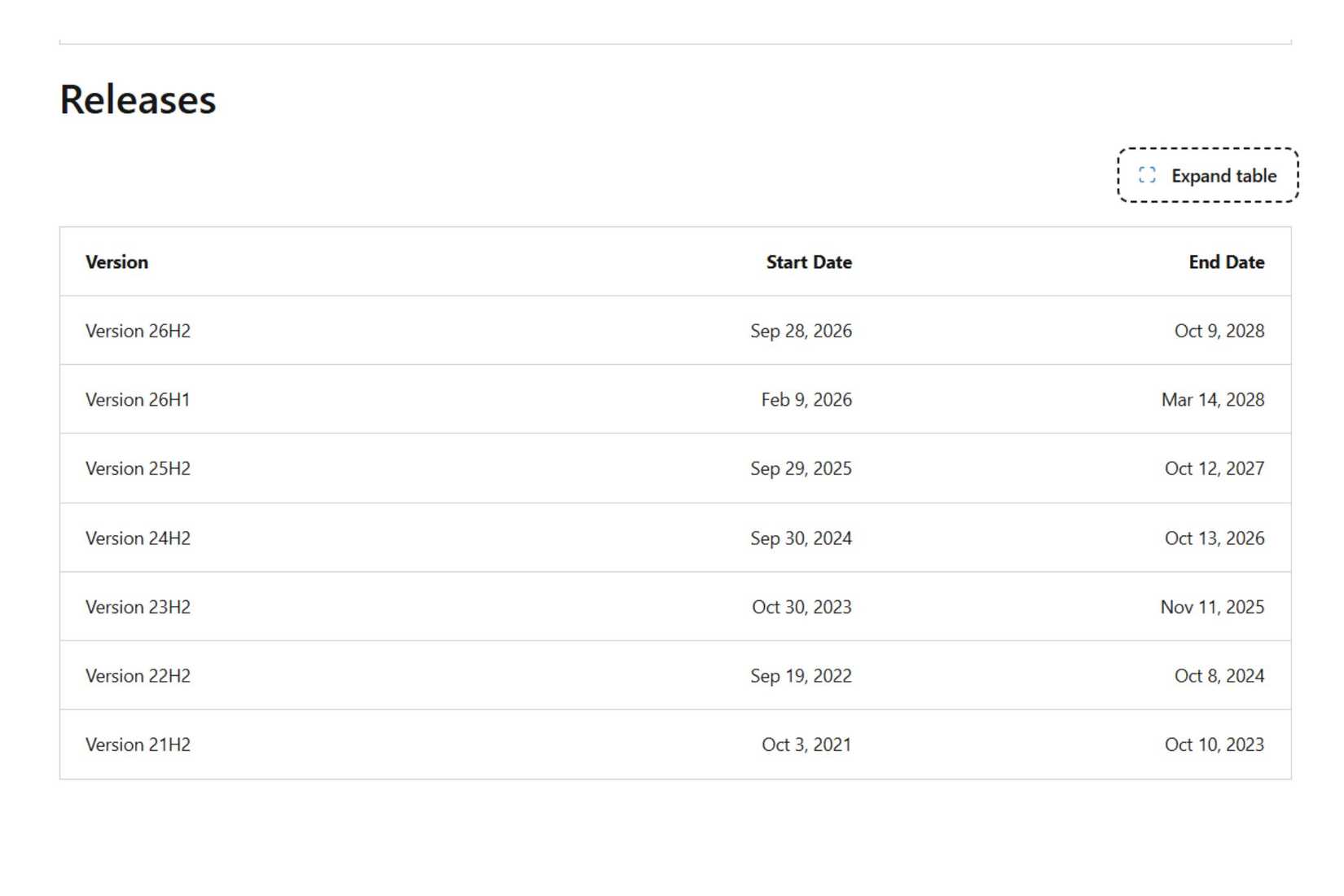The height and width of the screenshot is (896, 1344).
Task: Click the Expand table button
Action: [1208, 175]
